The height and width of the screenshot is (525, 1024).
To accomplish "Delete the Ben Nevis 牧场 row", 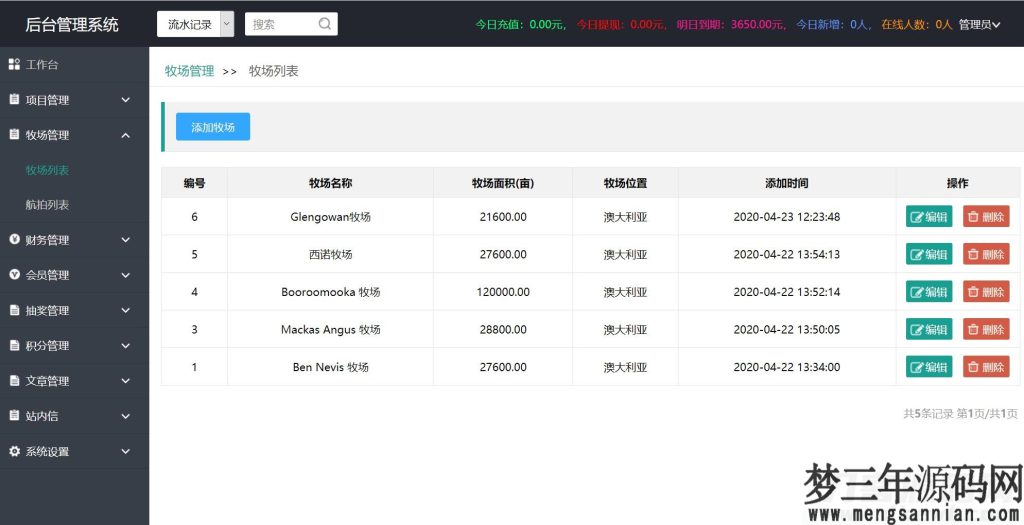I will [x=986, y=367].
